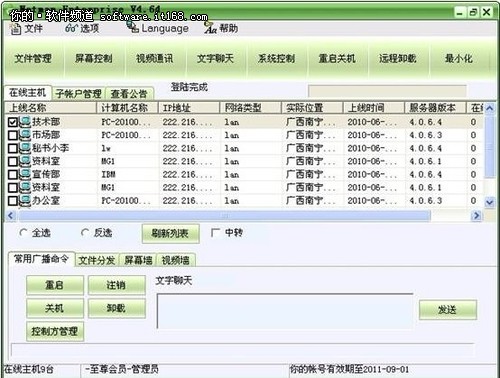The image size is (500, 378).
Task: Sort by the 计算机名称 column header
Action: (127, 108)
